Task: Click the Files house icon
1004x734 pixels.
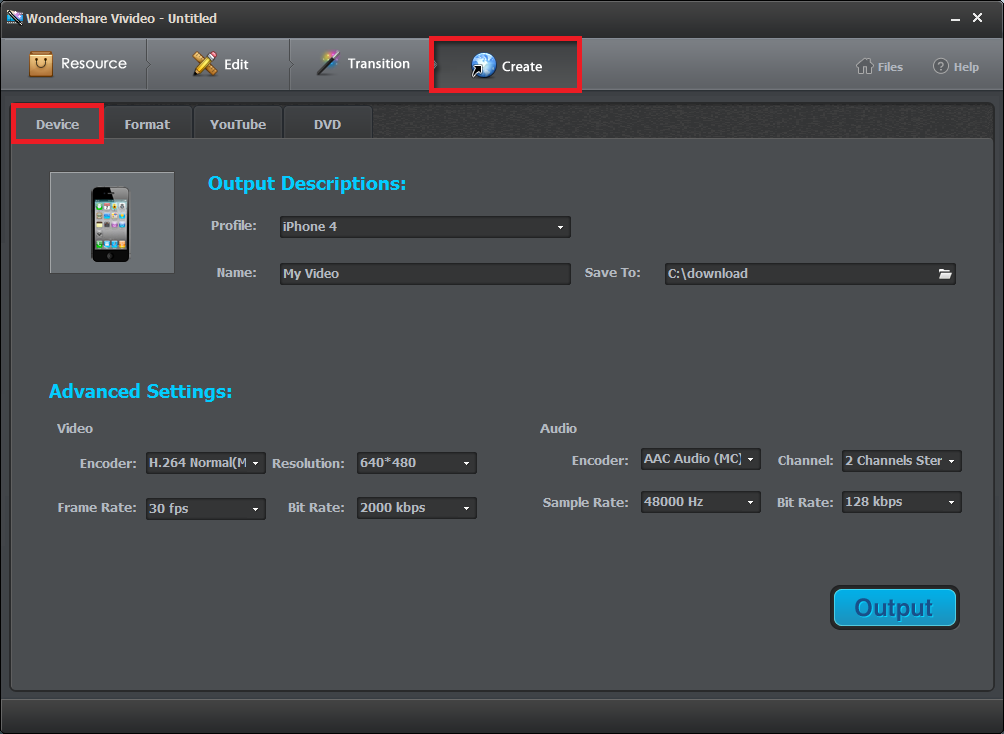Action: point(864,66)
